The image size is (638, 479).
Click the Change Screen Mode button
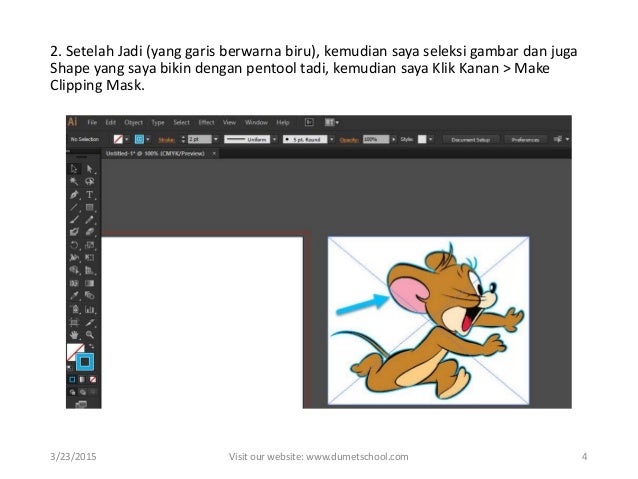[x=81, y=404]
